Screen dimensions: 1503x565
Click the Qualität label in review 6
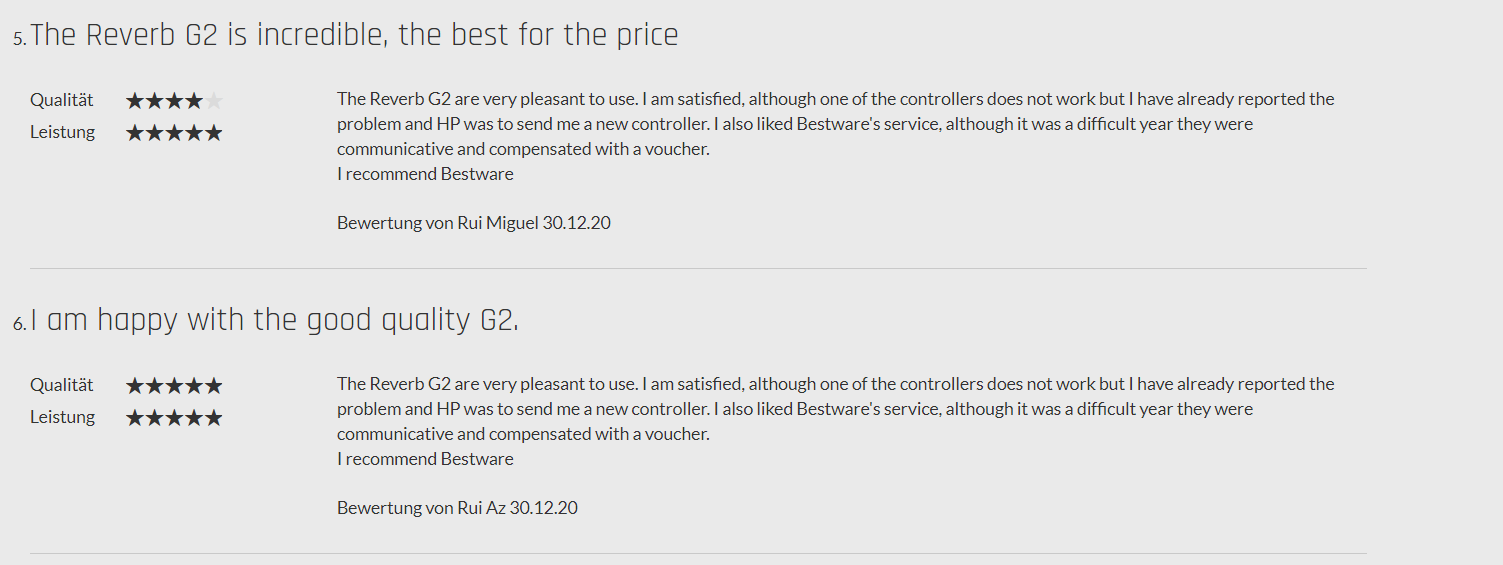click(62, 385)
